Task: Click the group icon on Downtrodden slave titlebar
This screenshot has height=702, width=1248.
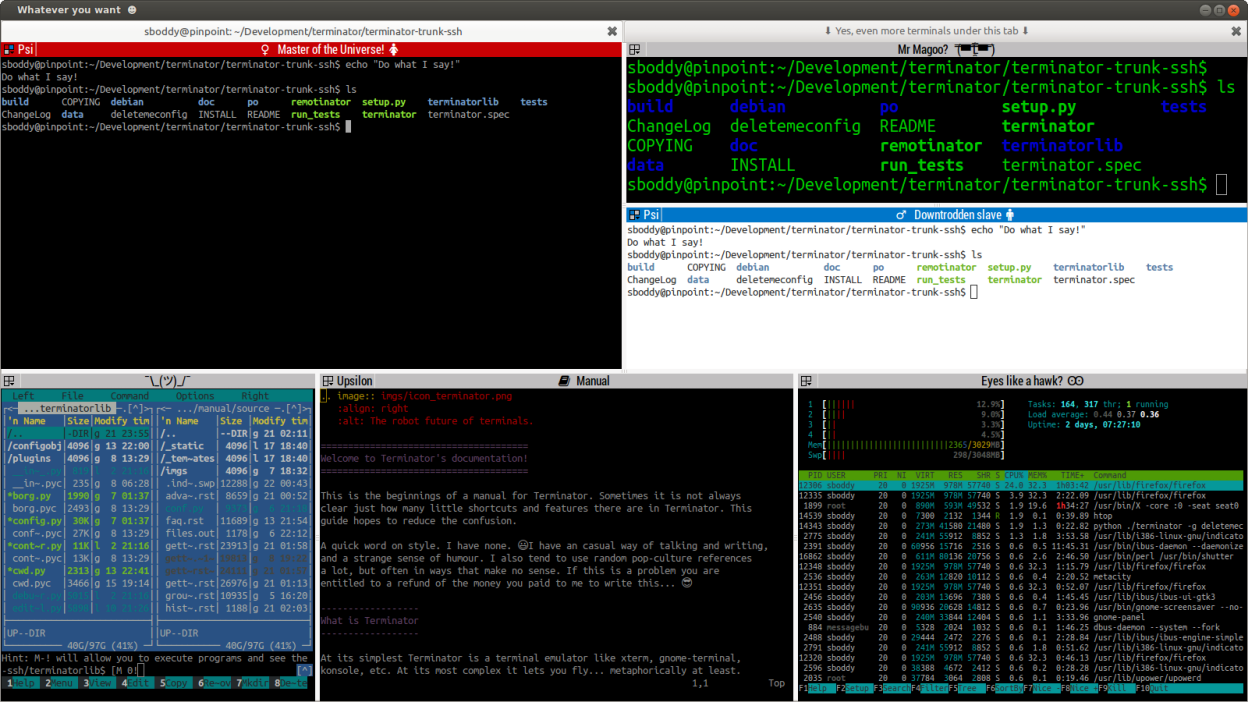Action: pos(634,215)
